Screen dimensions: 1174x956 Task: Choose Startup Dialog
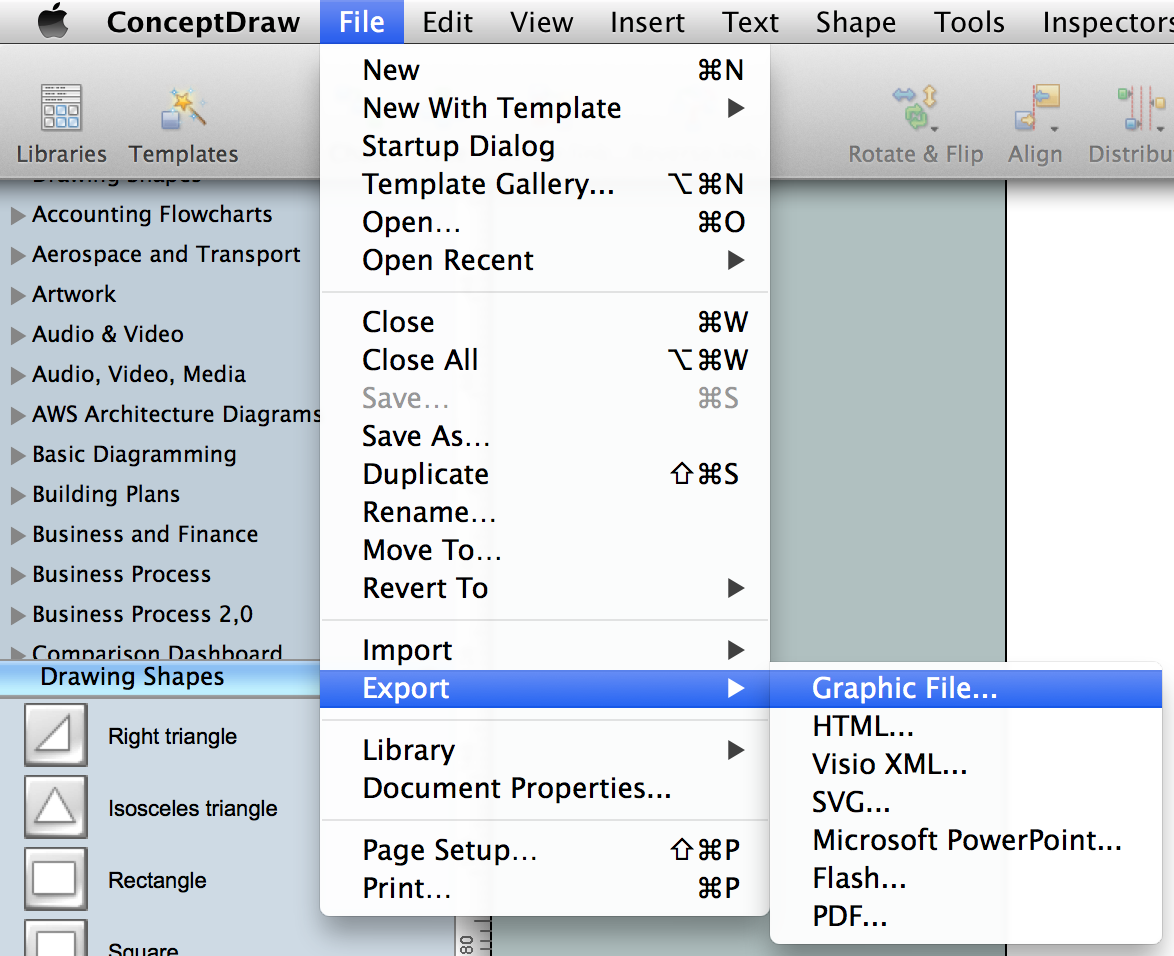tap(544, 146)
